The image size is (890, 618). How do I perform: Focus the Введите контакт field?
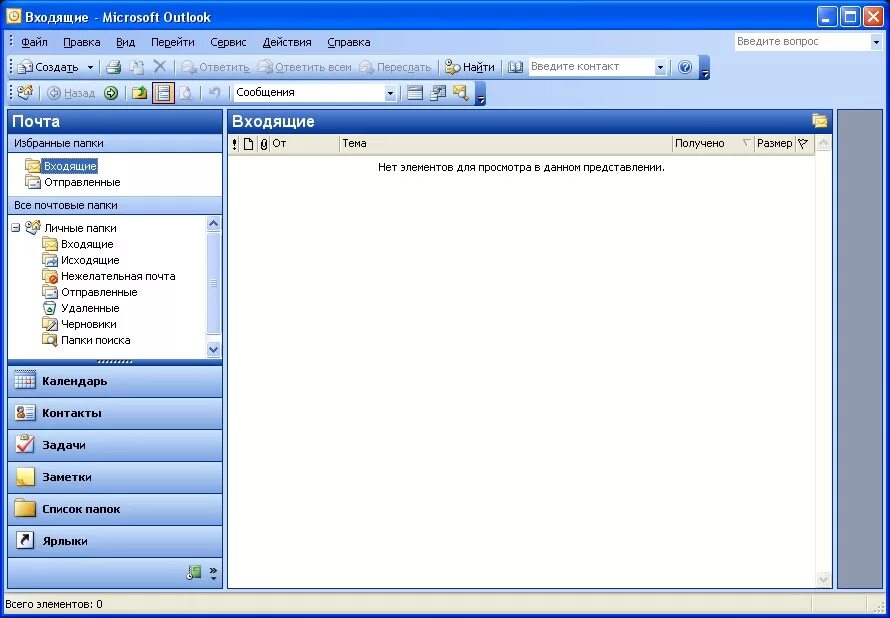click(x=591, y=67)
